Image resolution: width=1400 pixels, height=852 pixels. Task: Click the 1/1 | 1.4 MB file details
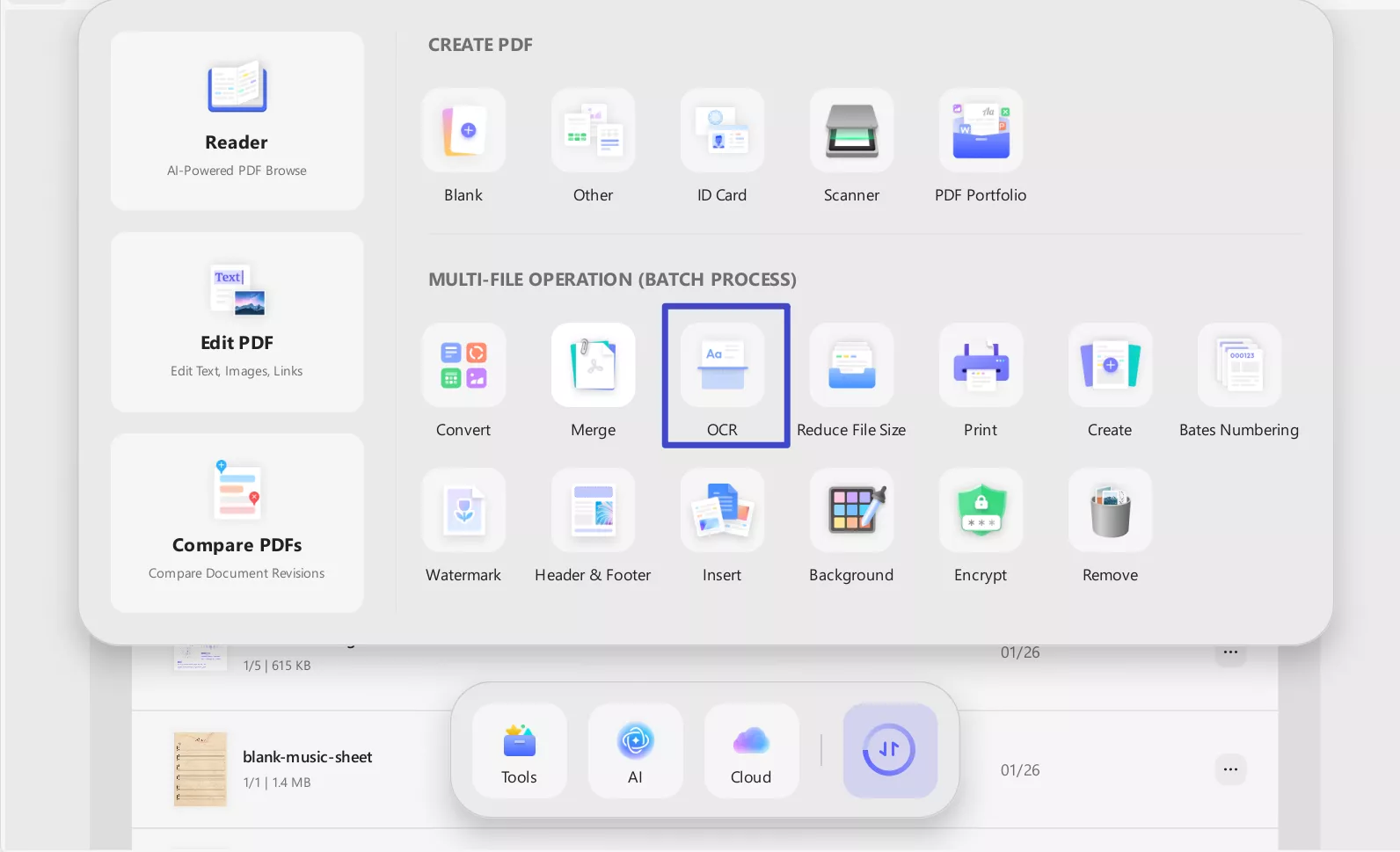point(277,783)
